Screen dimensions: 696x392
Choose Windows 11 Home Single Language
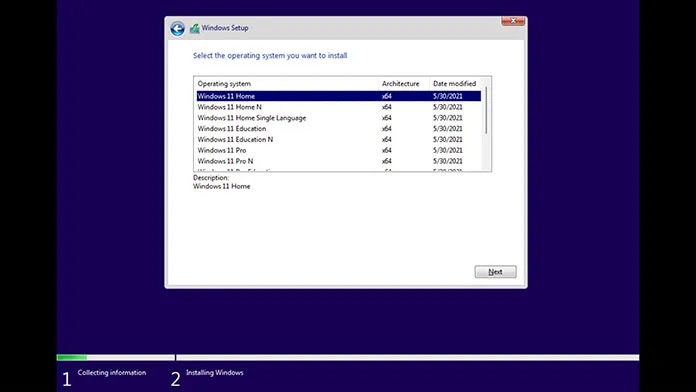coord(339,118)
